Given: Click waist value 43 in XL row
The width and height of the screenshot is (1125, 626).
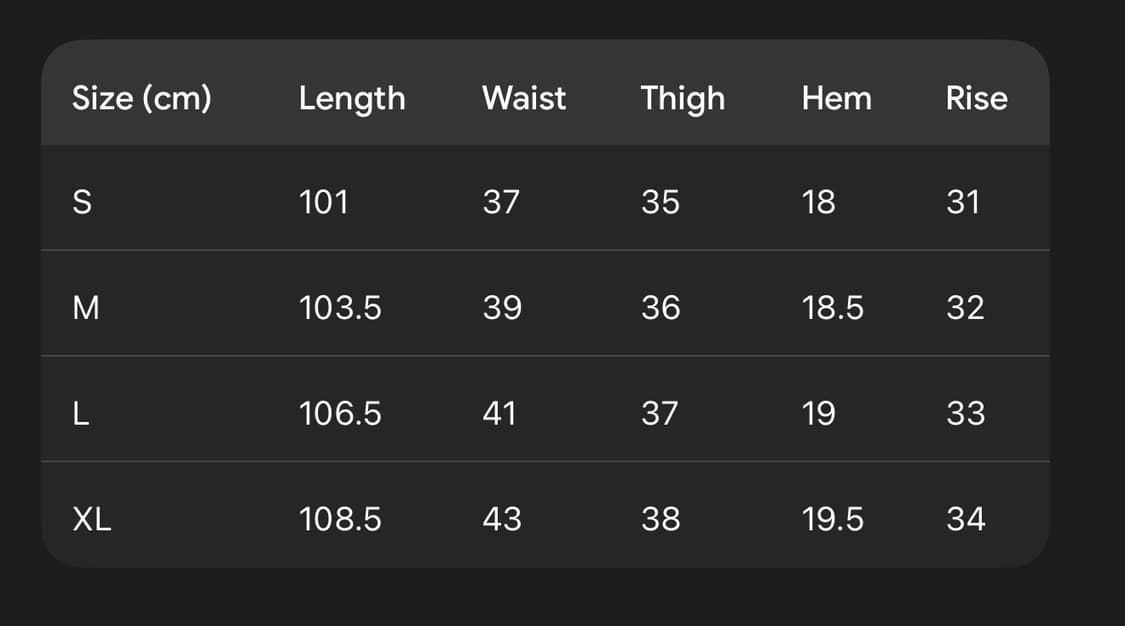Looking at the screenshot, I should pyautogui.click(x=502, y=519).
